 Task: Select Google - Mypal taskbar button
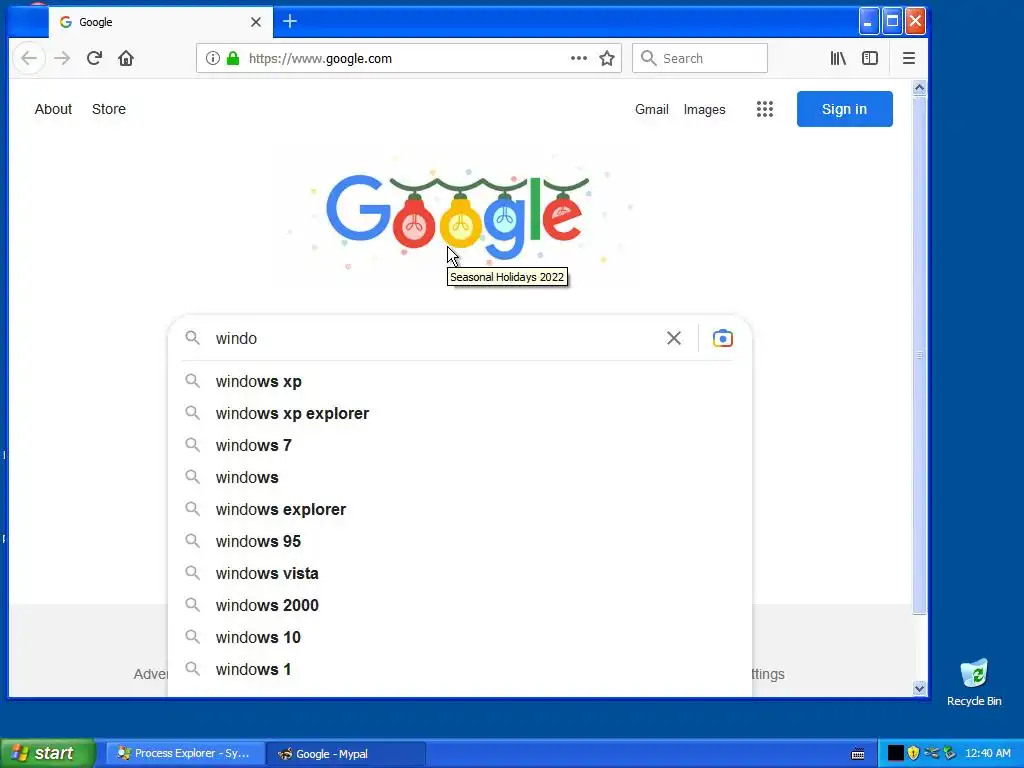pyautogui.click(x=346, y=754)
